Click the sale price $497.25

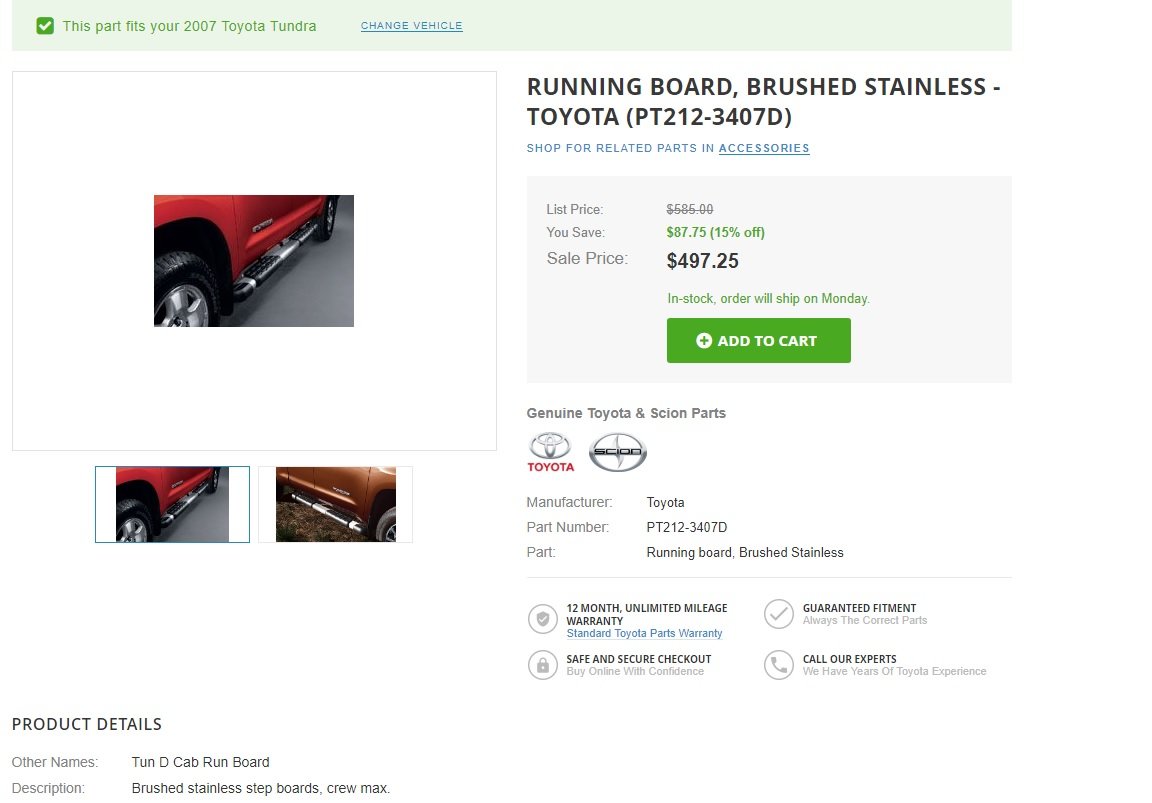tap(702, 261)
